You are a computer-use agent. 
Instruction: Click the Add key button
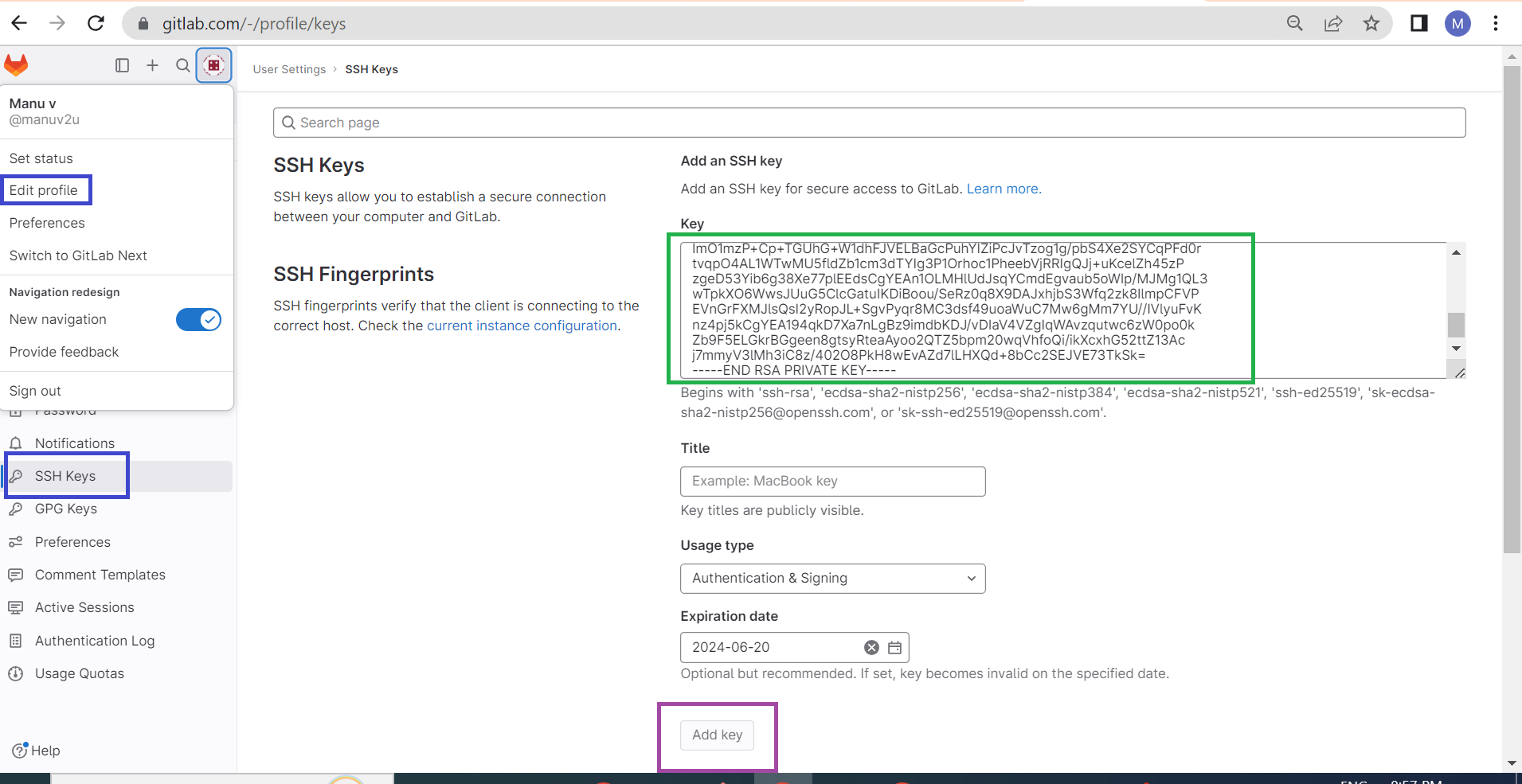coord(717,735)
